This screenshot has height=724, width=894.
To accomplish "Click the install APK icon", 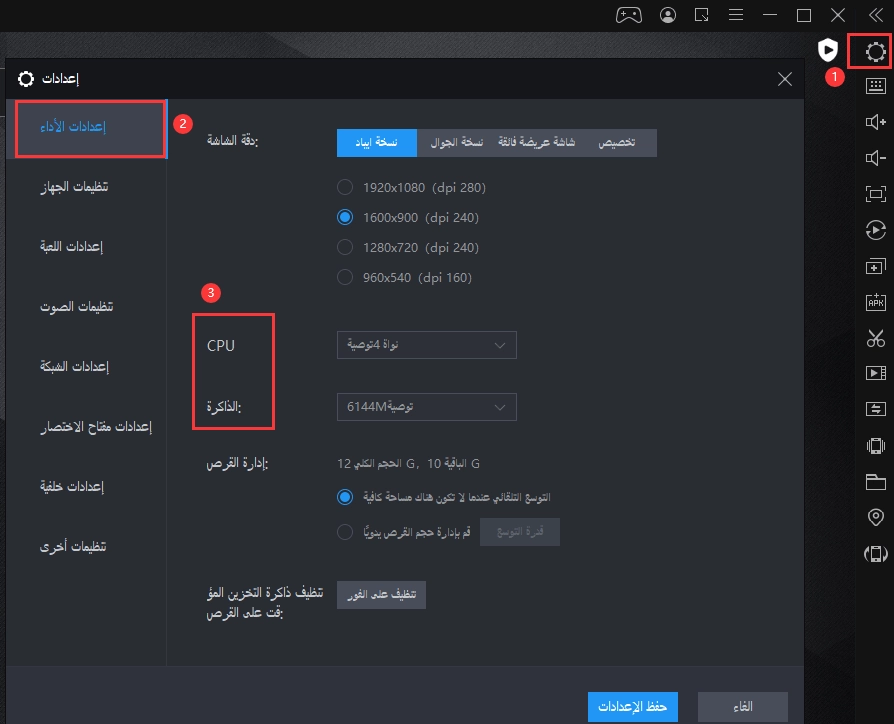I will tap(875, 302).
